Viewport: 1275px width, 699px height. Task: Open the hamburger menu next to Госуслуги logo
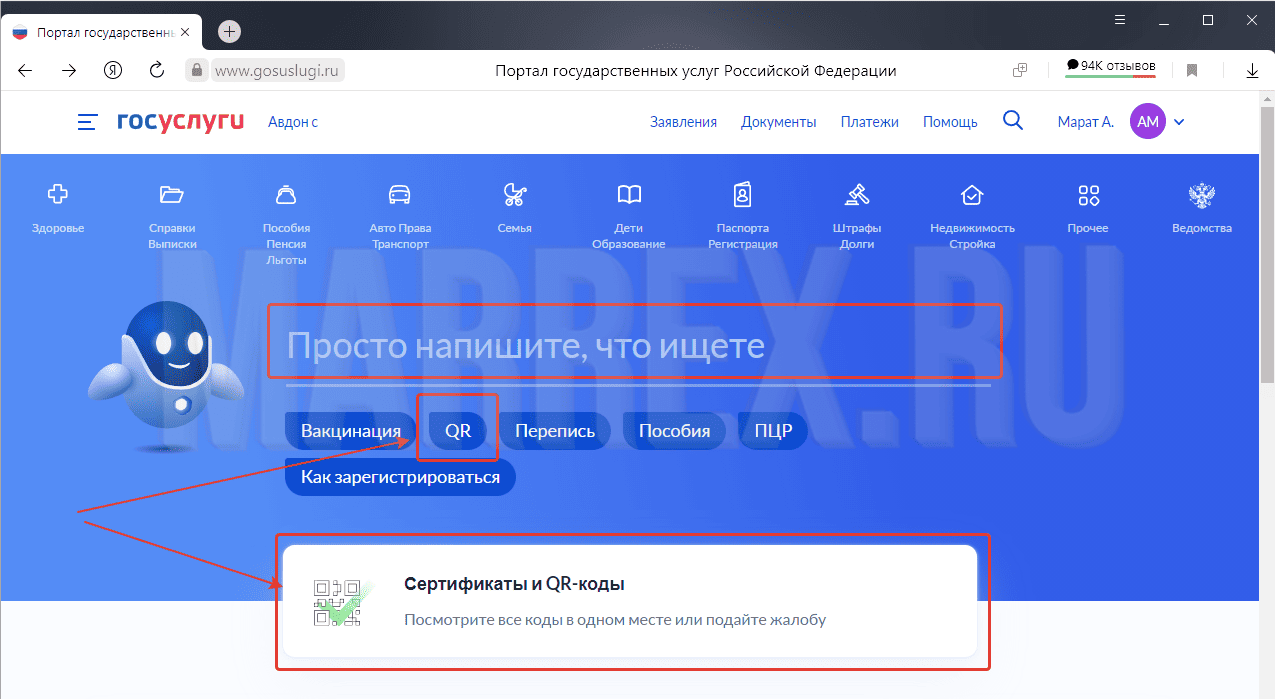tap(88, 122)
